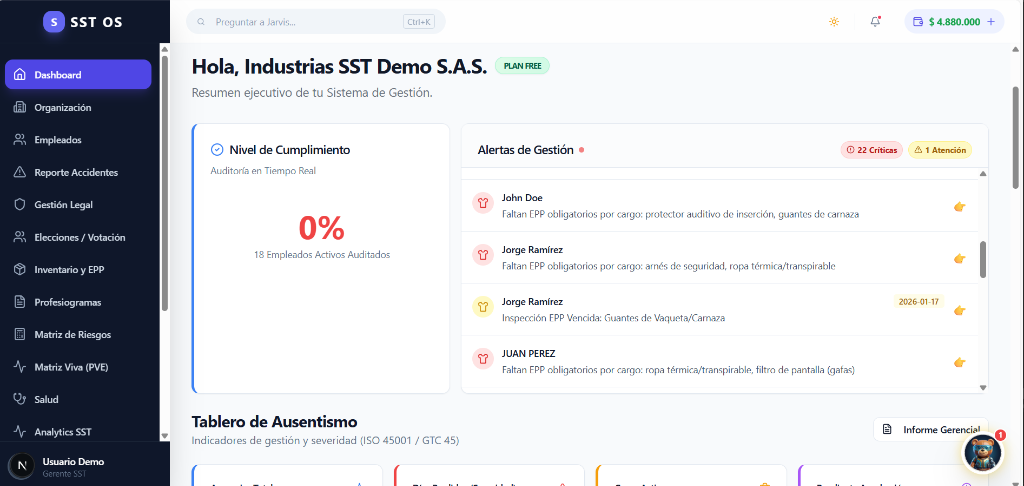Screen dimensions: 1024x486
Task: Click the Usuario Demo name label
Action: 73,462
